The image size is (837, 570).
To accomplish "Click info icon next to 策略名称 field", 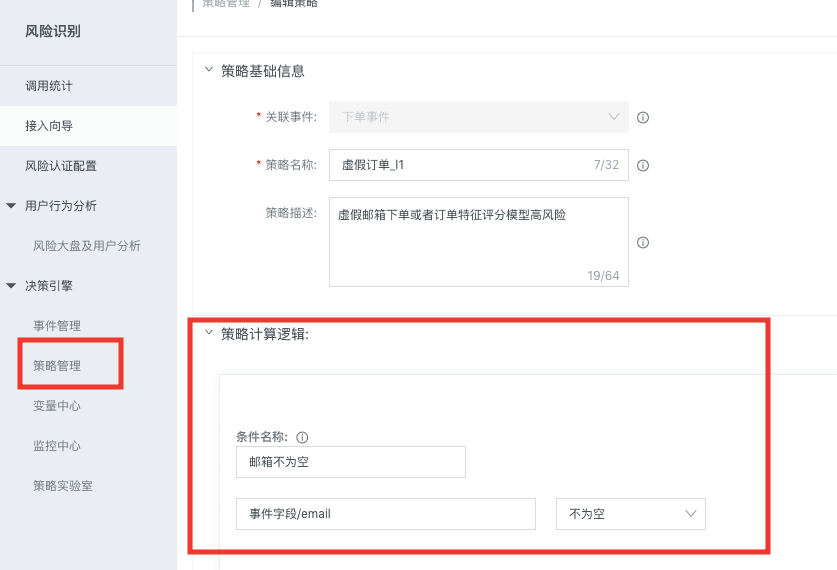I will point(643,165).
